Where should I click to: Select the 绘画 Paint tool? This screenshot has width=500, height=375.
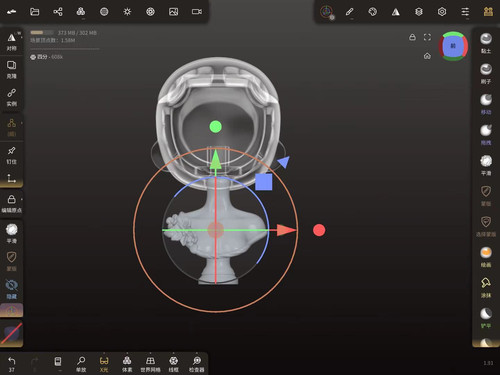[x=486, y=257]
